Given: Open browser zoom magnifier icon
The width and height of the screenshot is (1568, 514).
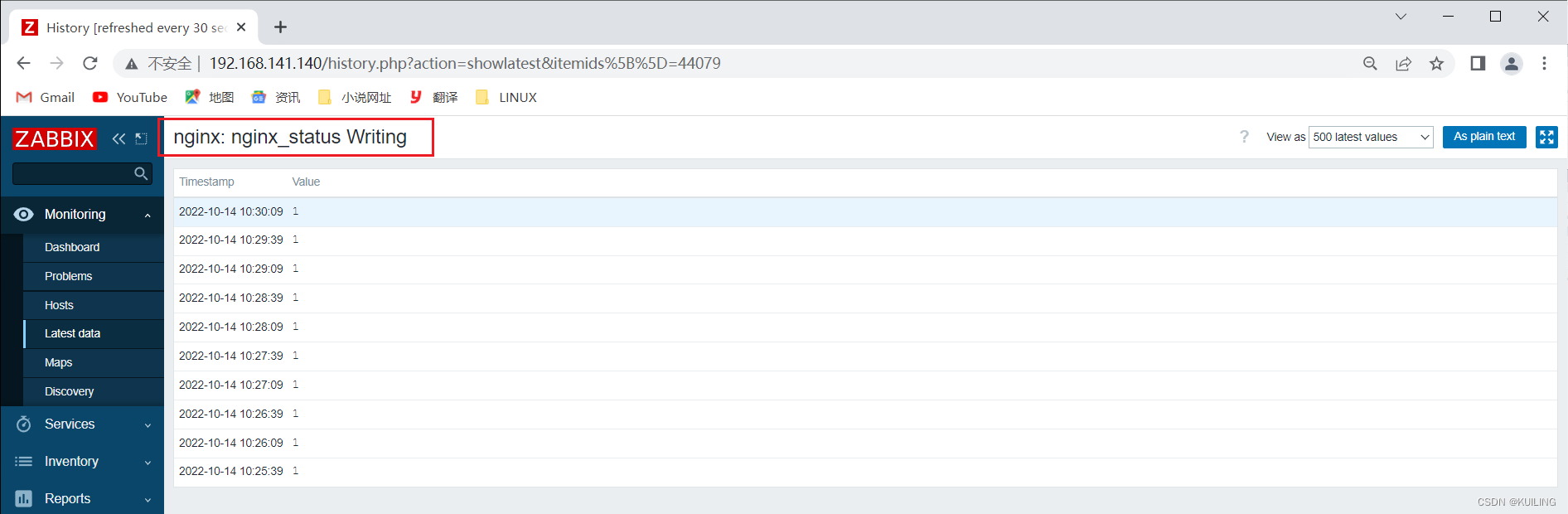Looking at the screenshot, I should pos(1370,63).
